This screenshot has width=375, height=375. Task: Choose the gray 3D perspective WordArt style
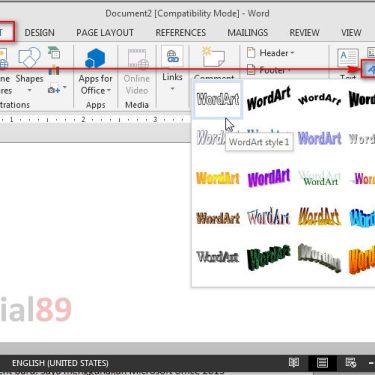click(x=319, y=258)
